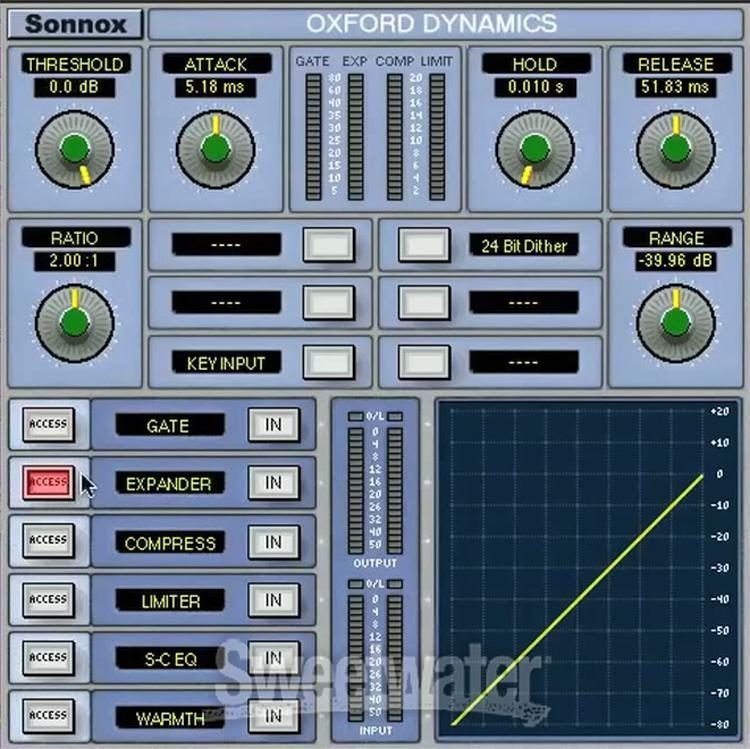
Task: Click the Ratio knob
Action: pyautogui.click(x=75, y=323)
